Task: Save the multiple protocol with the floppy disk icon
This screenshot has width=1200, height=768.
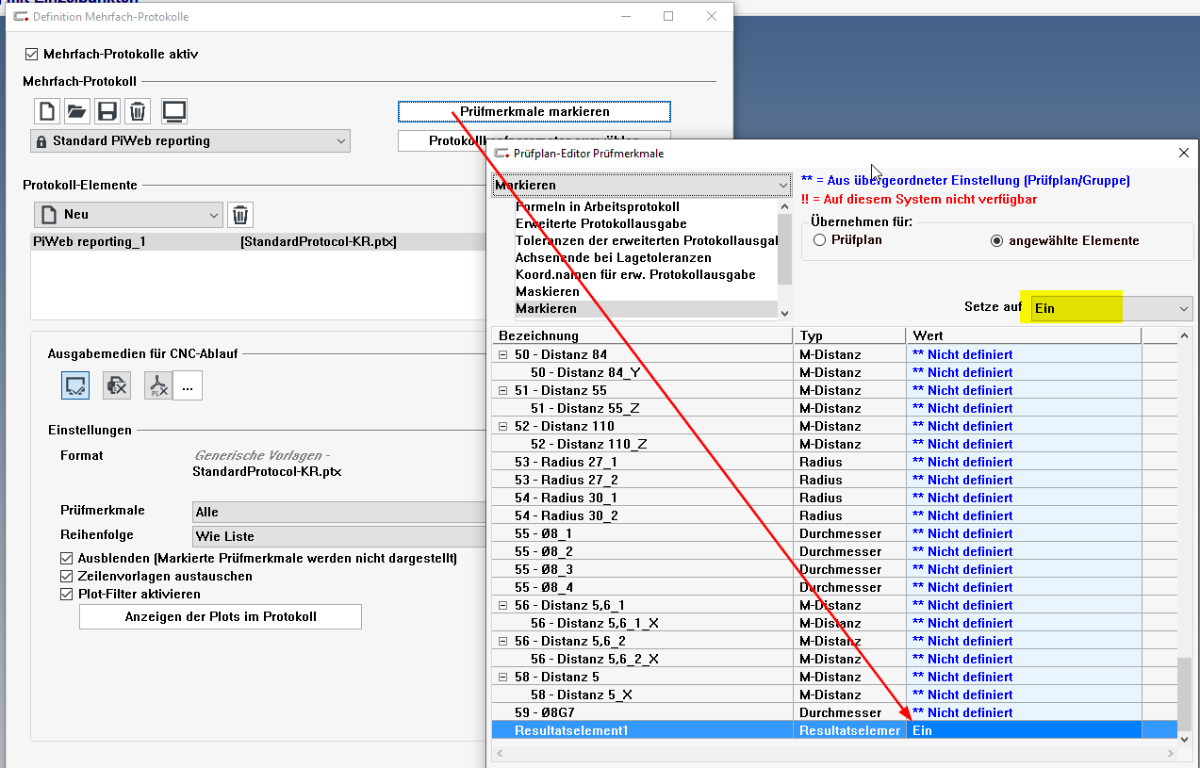Action: coord(107,111)
